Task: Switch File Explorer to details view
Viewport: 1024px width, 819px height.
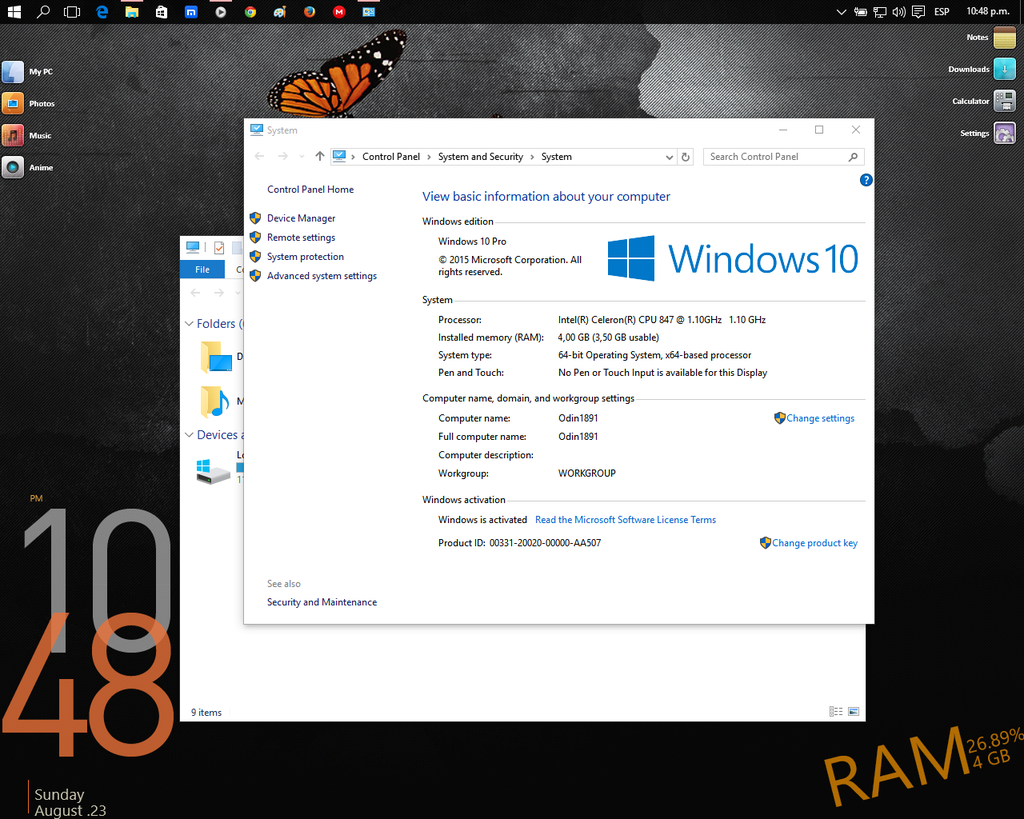Action: click(836, 711)
